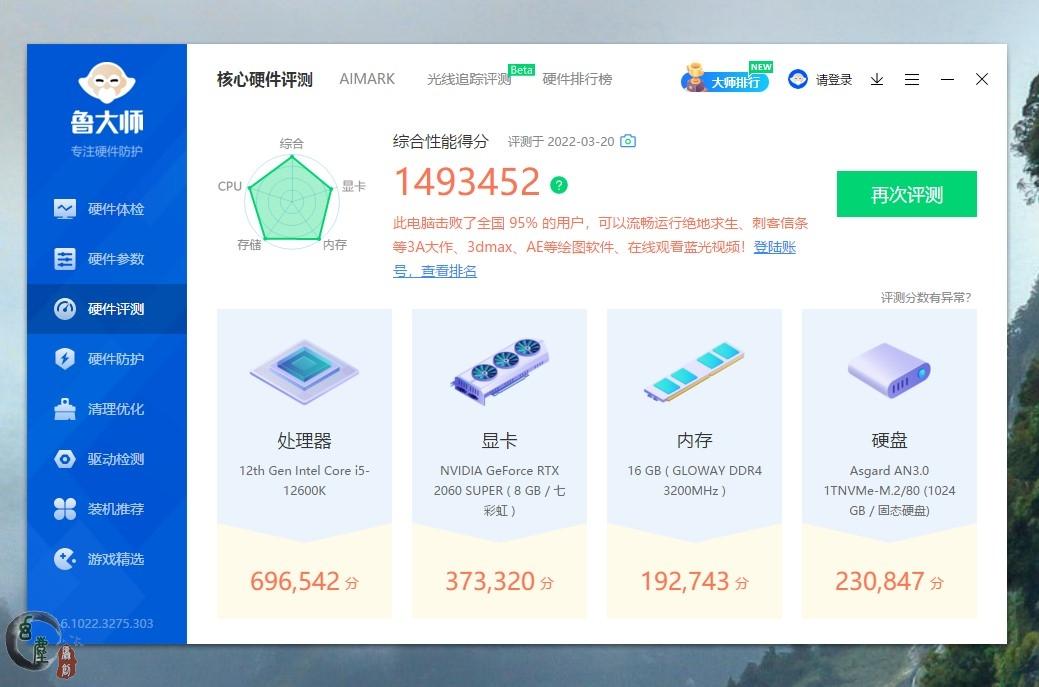Click the 大师排行 trophy badge
The height and width of the screenshot is (687, 1039).
pyautogui.click(x=725, y=78)
